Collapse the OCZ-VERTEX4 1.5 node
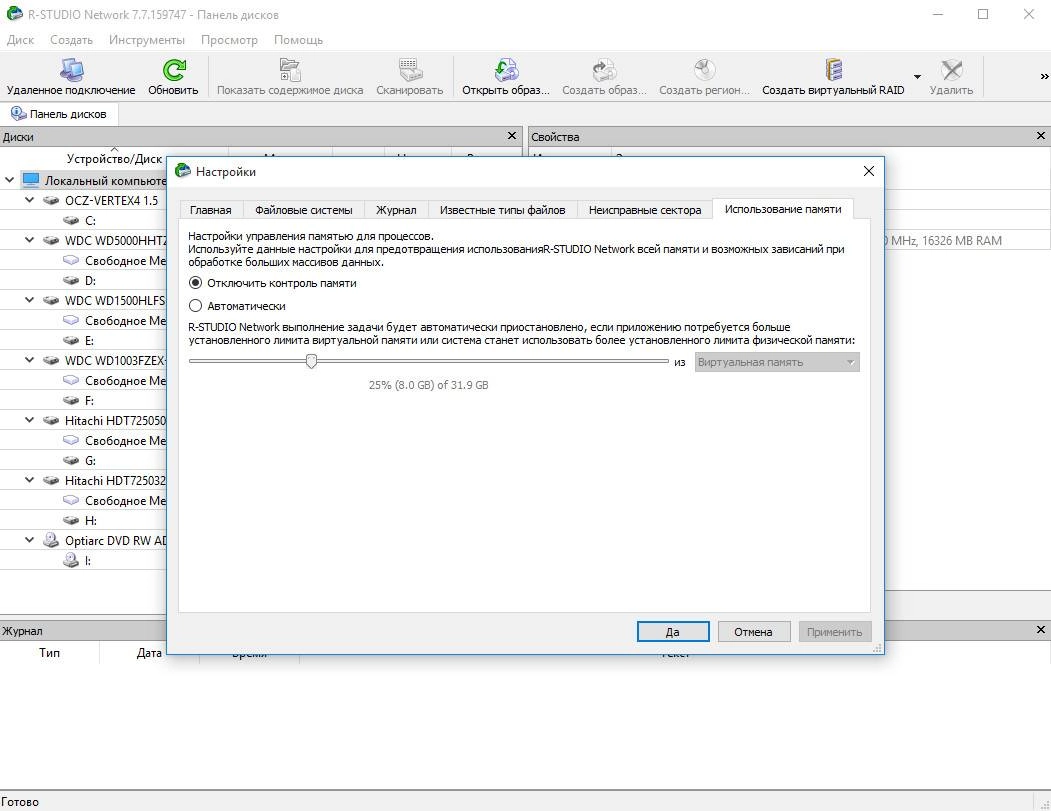Screen dimensions: 1051x811 29,200
